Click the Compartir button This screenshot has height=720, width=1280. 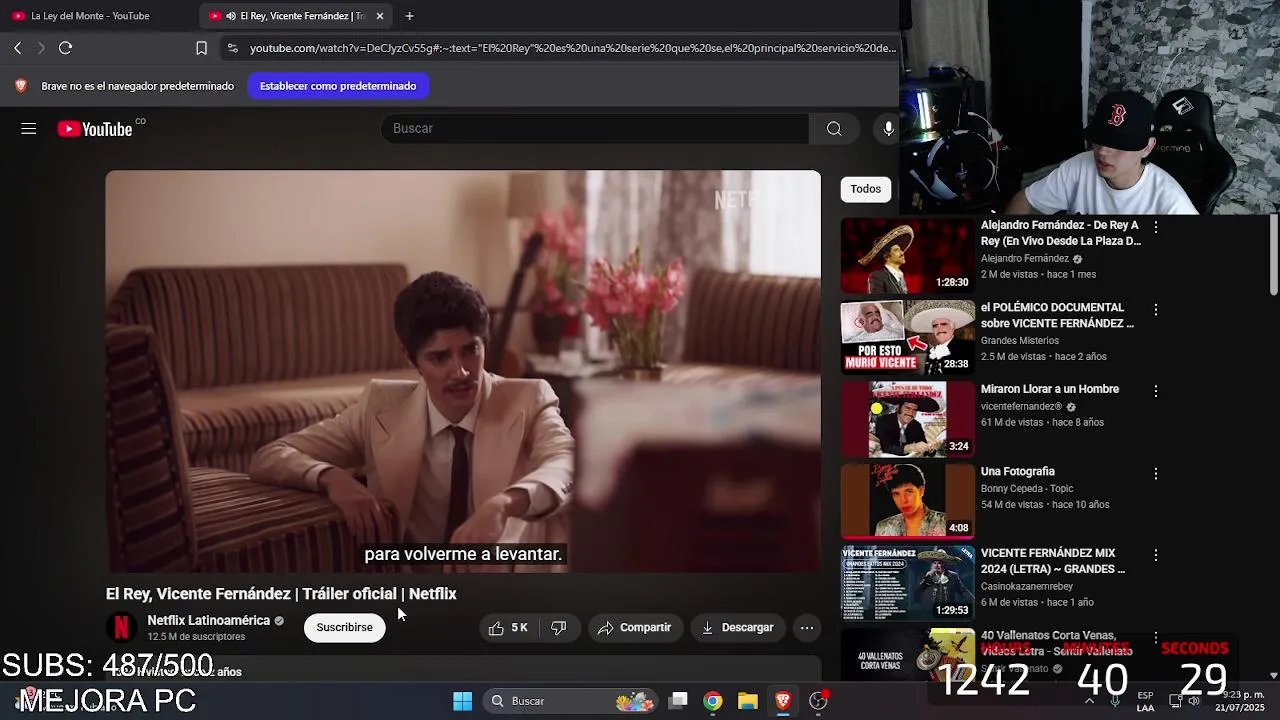pos(634,628)
